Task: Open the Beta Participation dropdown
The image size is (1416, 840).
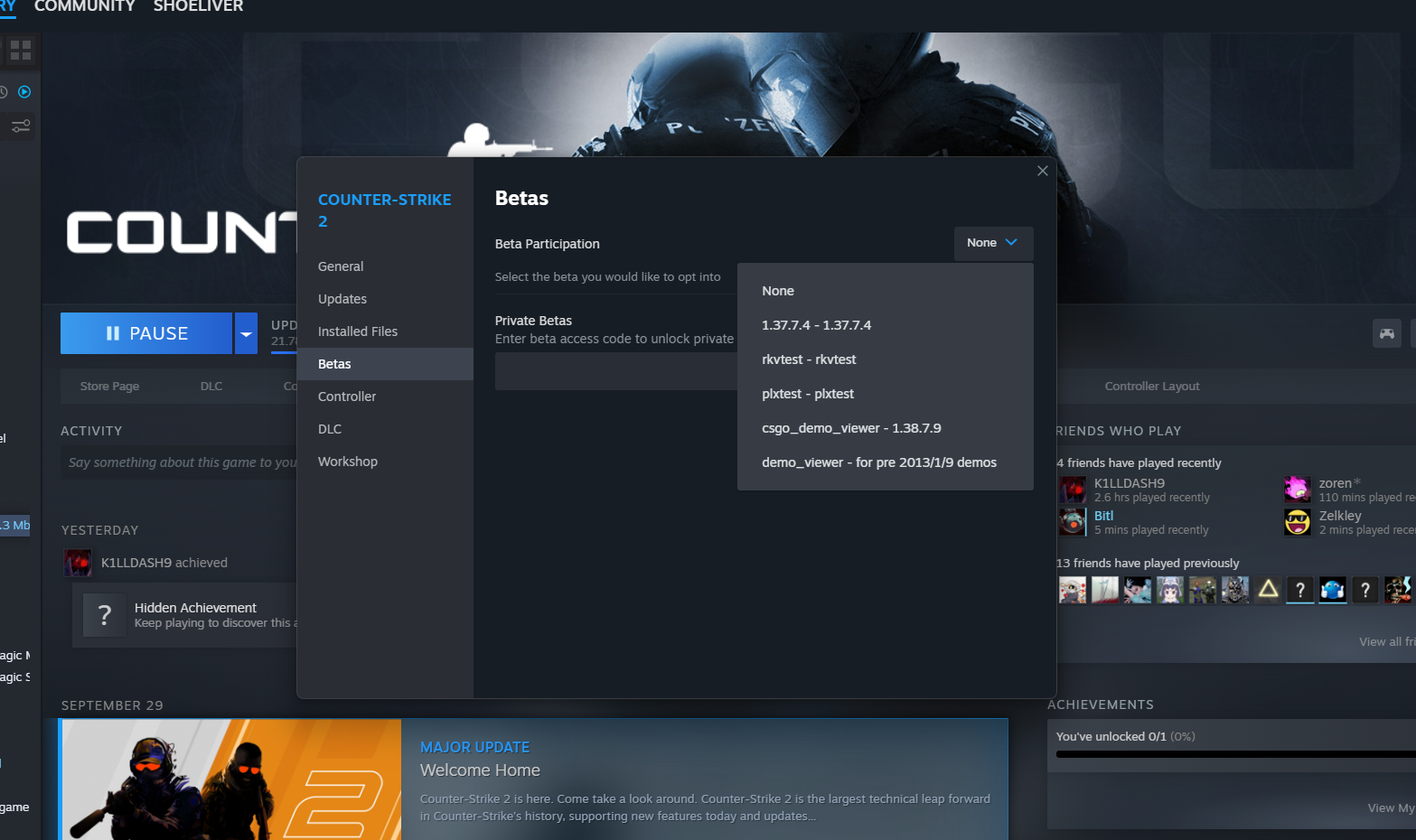Action: point(993,243)
